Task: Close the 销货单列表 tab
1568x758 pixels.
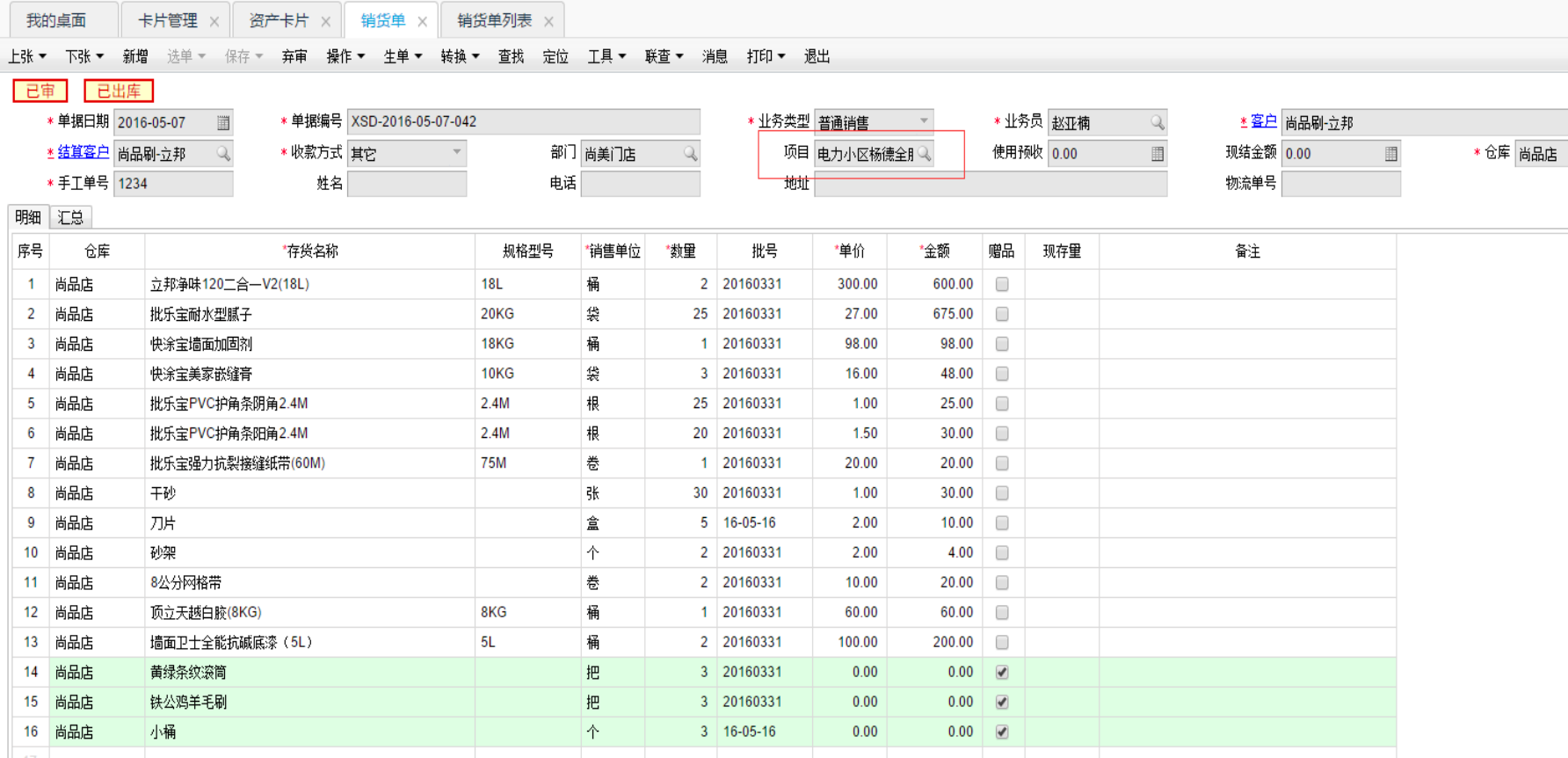Action: tap(549, 21)
